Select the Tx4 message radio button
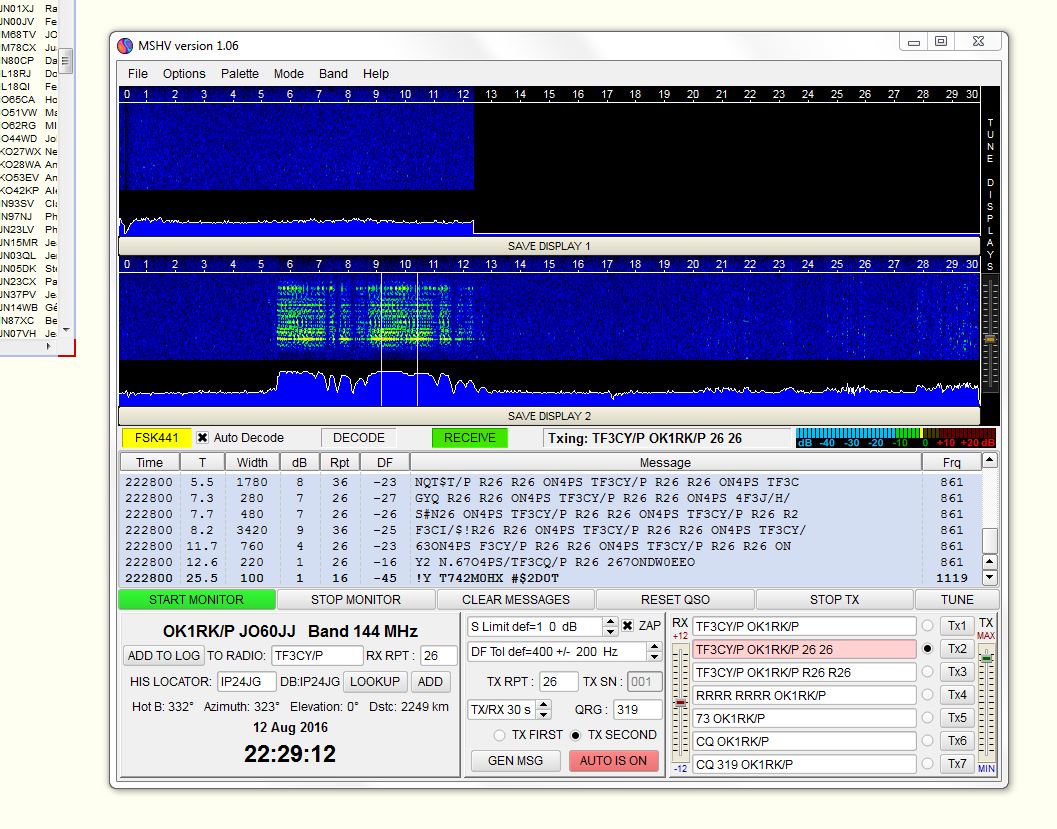The width and height of the screenshot is (1057, 829). coord(928,694)
